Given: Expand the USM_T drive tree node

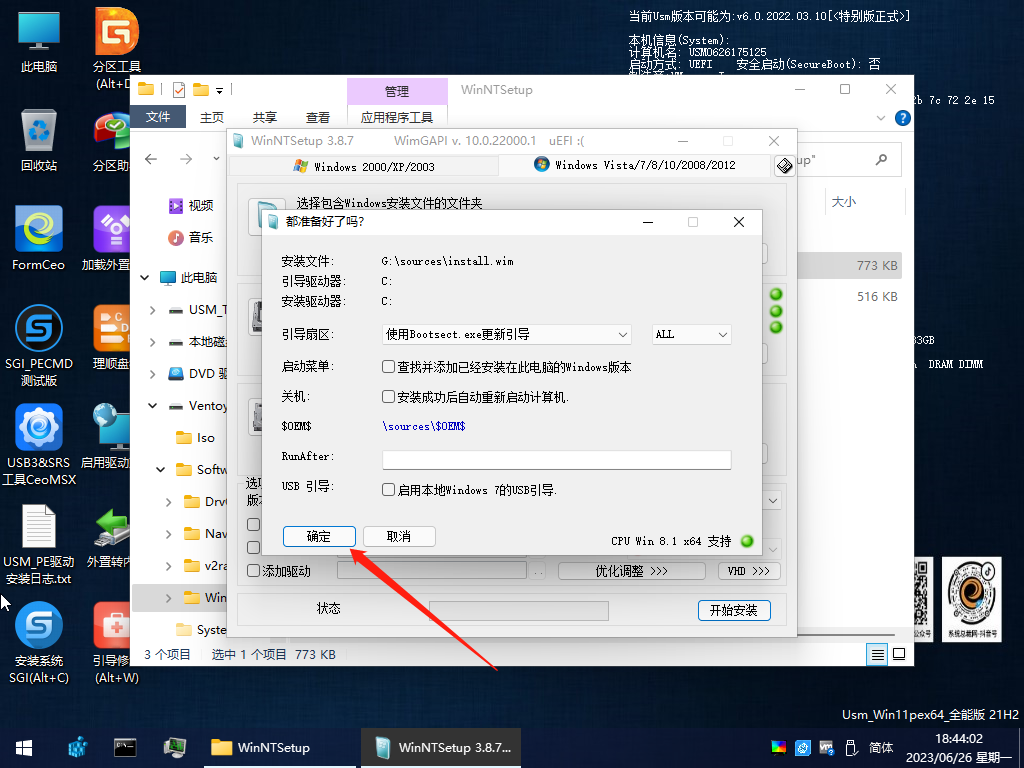Looking at the screenshot, I should (x=152, y=310).
